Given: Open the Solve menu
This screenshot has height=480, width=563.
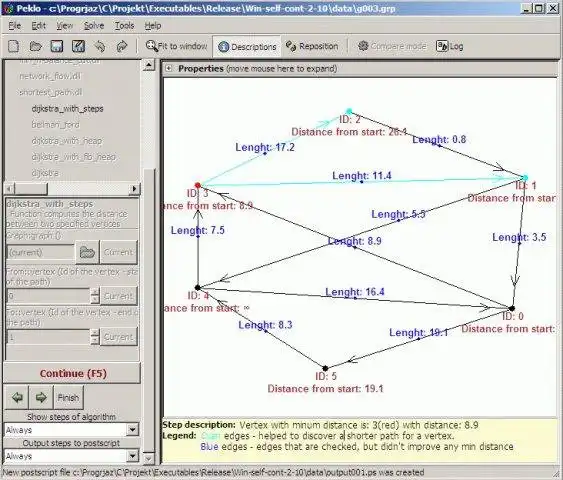Looking at the screenshot, I should [94, 26].
